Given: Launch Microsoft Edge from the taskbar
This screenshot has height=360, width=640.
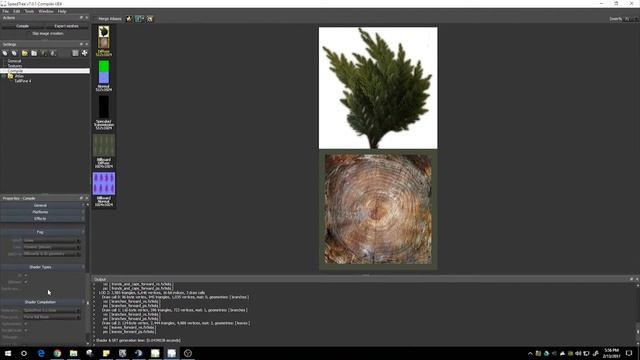Looking at the screenshot, I should click(41, 353).
